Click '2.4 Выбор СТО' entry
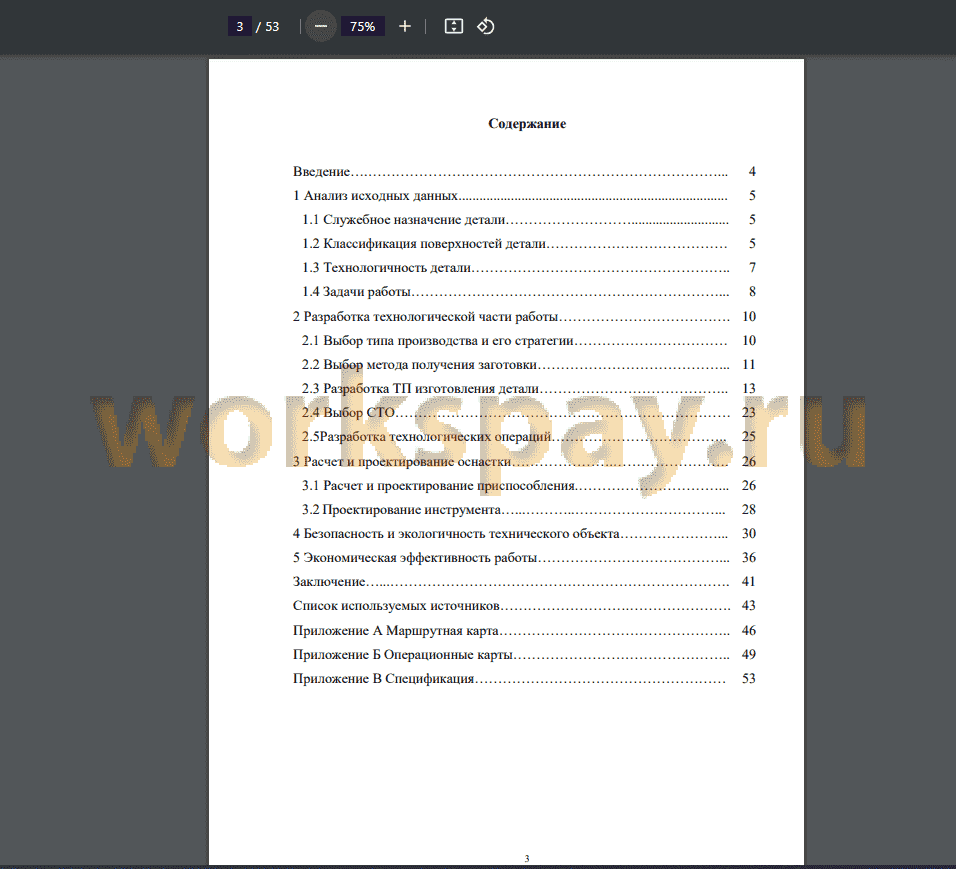 point(529,413)
